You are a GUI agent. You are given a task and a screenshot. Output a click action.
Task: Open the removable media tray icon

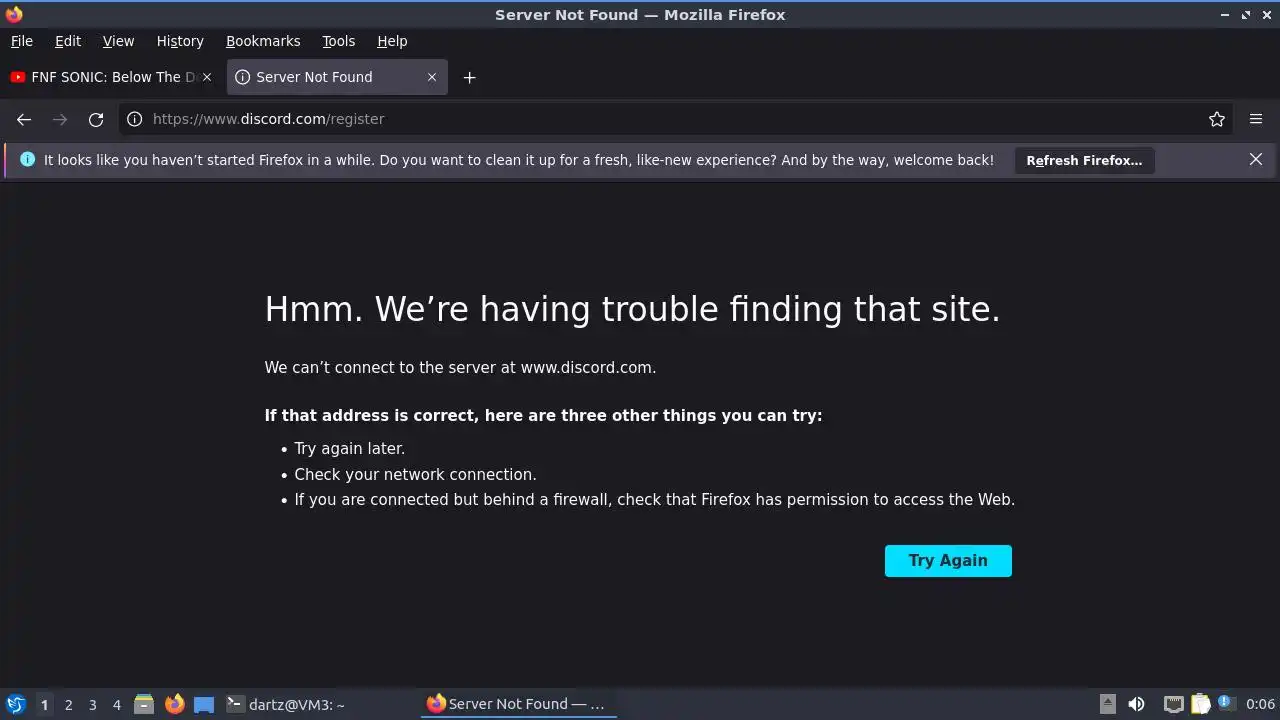point(1108,704)
